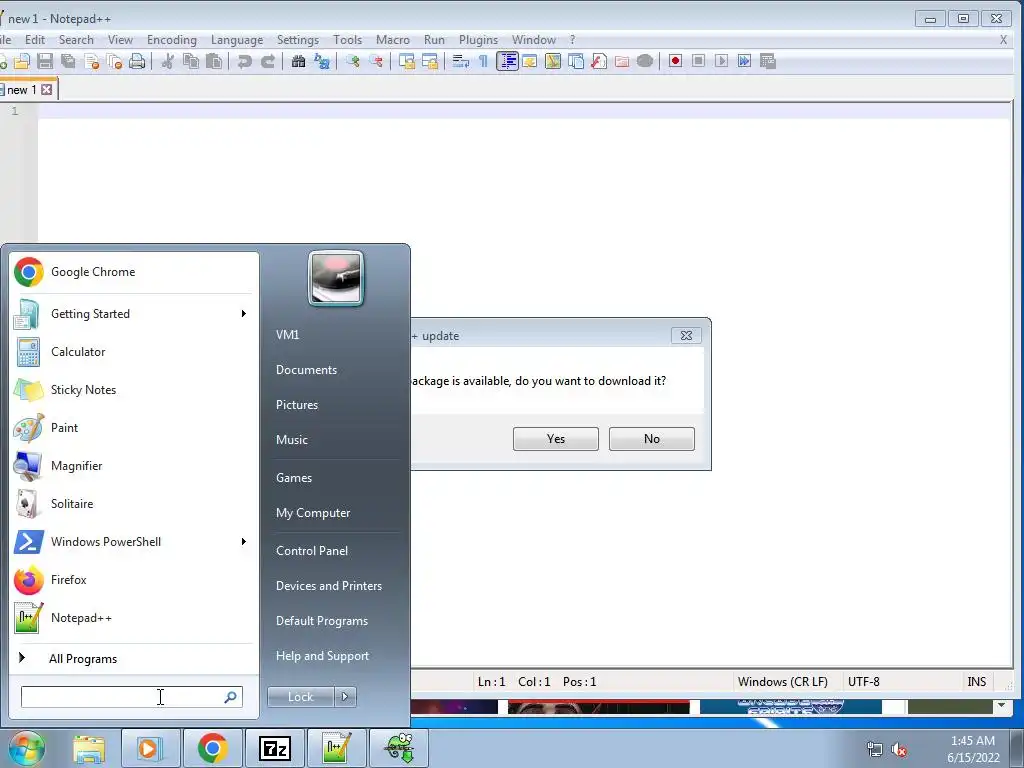
Task: Click the Zoom In toolbar icon
Action: point(353,61)
